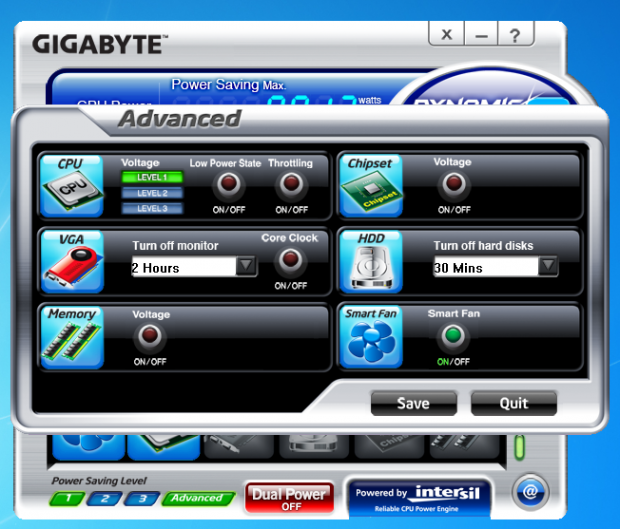
Task: Click the Memory RAM sticks icon
Action: (72, 338)
